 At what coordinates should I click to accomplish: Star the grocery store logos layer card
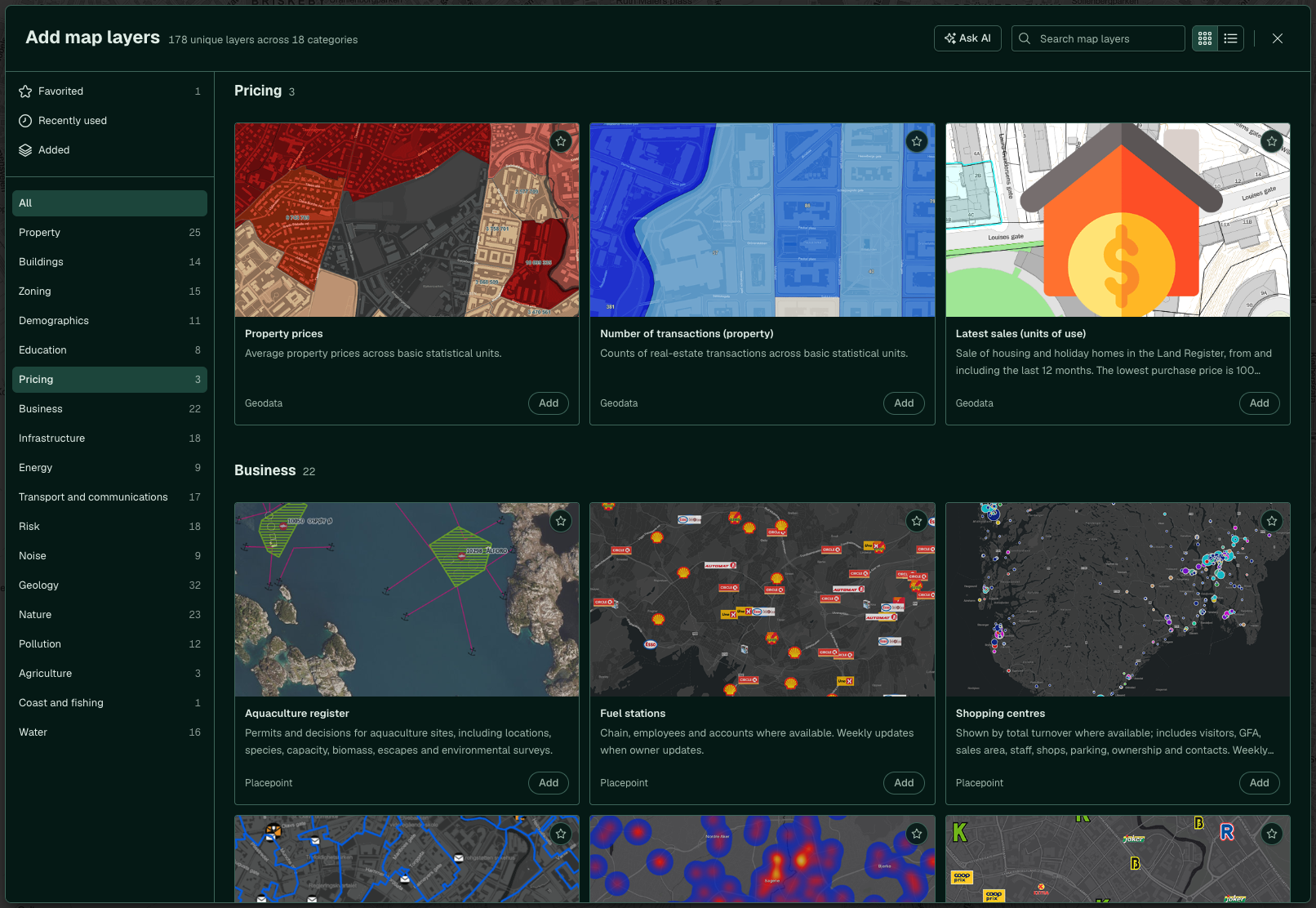click(x=1272, y=834)
